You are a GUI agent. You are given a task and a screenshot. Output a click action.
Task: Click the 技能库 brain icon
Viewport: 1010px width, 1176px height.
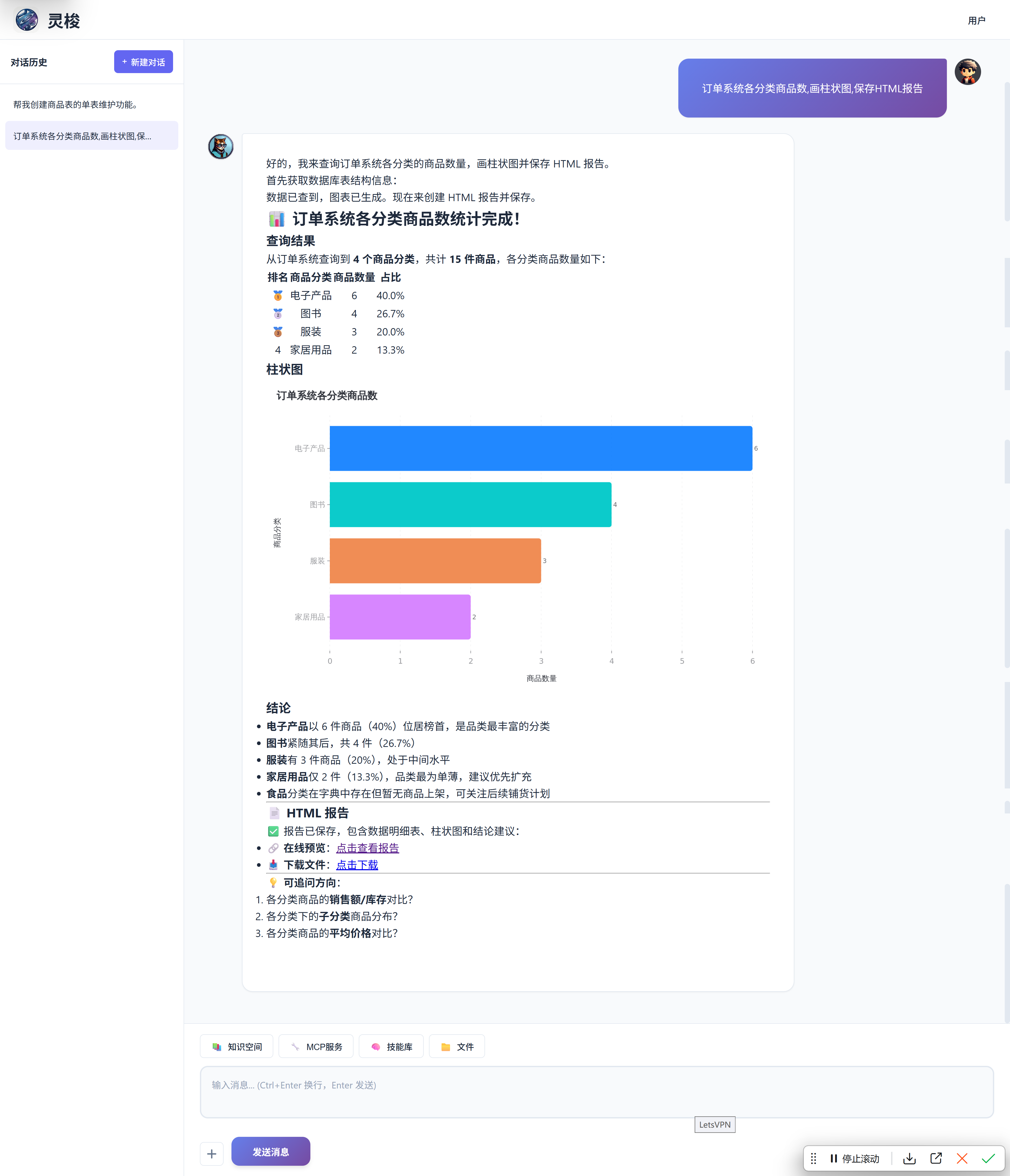click(x=376, y=1047)
